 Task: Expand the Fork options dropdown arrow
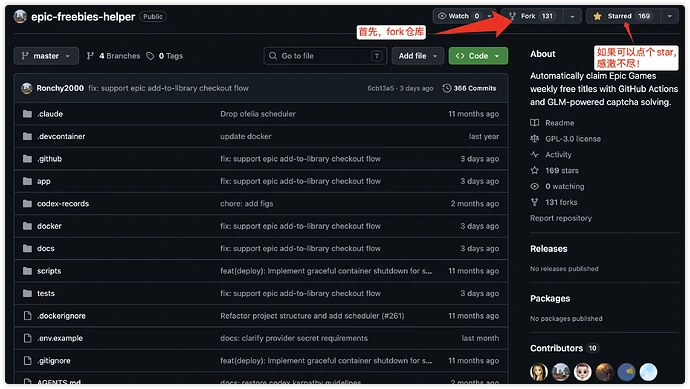coord(572,17)
